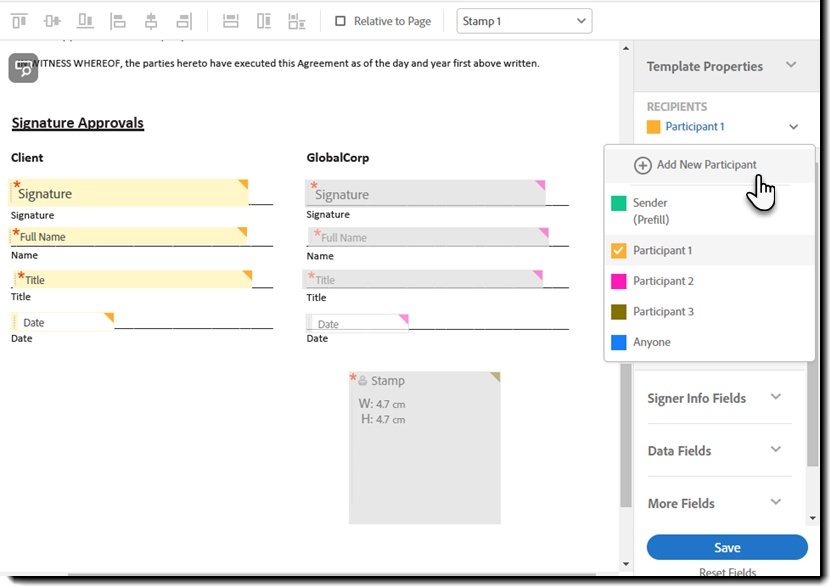Collapse the Template Properties panel
This screenshot has height=586, width=830.
(x=790, y=66)
